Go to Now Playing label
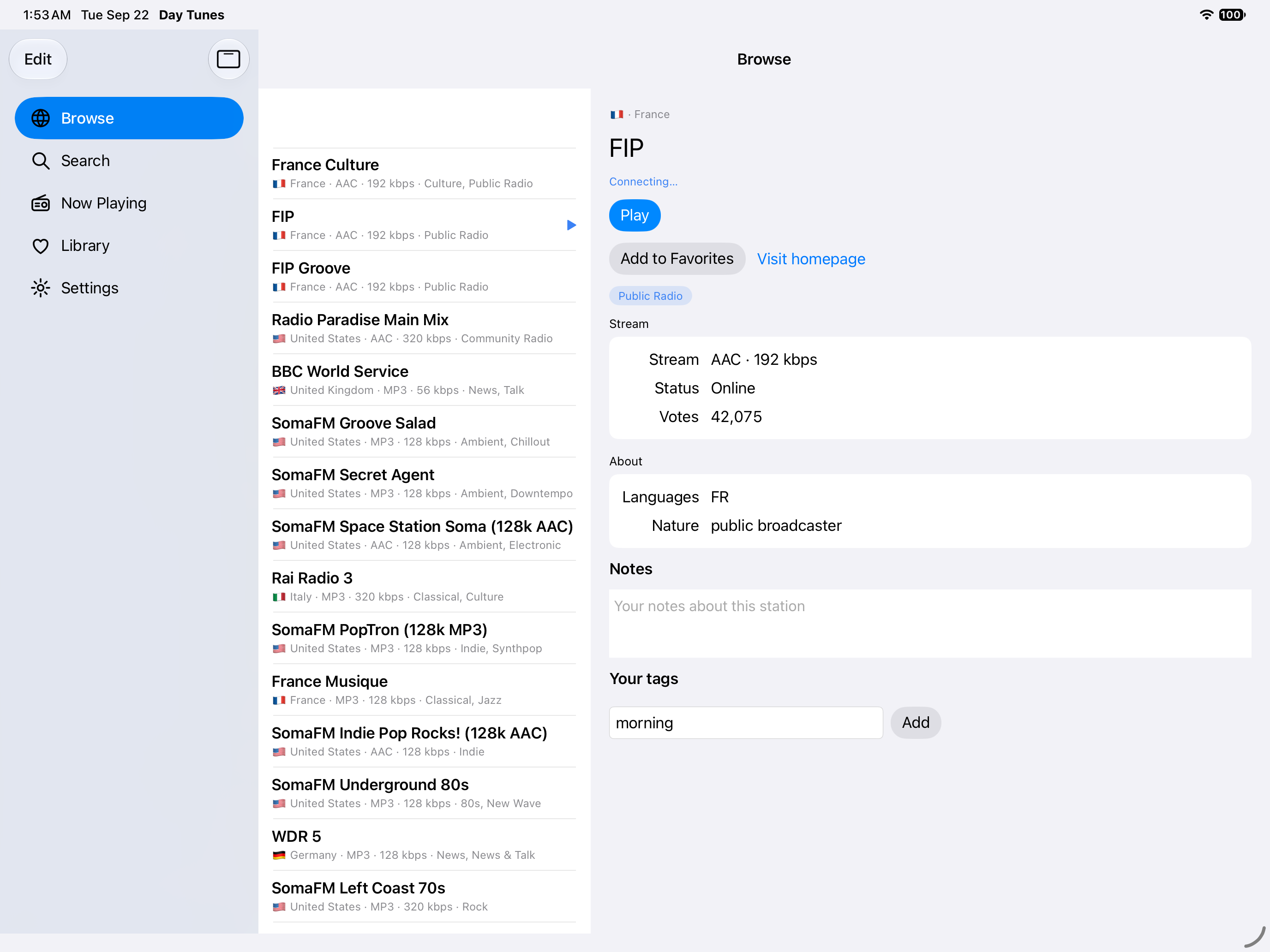Image resolution: width=1270 pixels, height=952 pixels. pos(103,203)
